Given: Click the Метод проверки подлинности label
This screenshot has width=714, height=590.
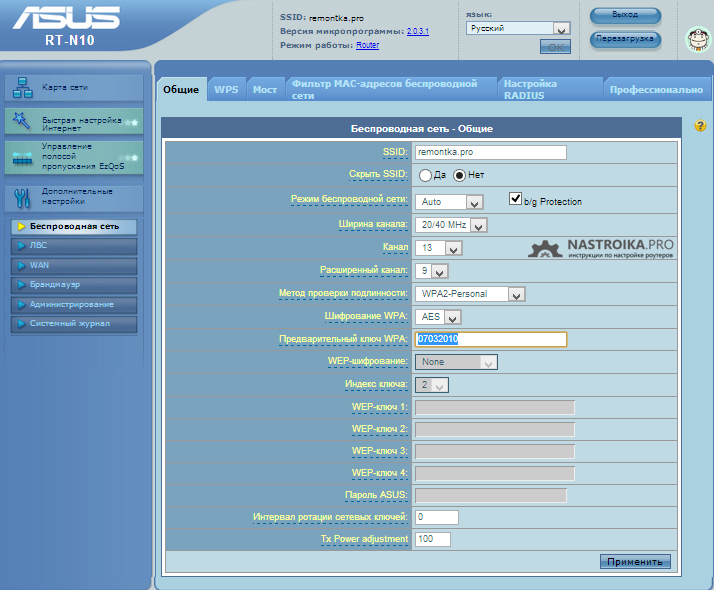Looking at the screenshot, I should (343, 293).
